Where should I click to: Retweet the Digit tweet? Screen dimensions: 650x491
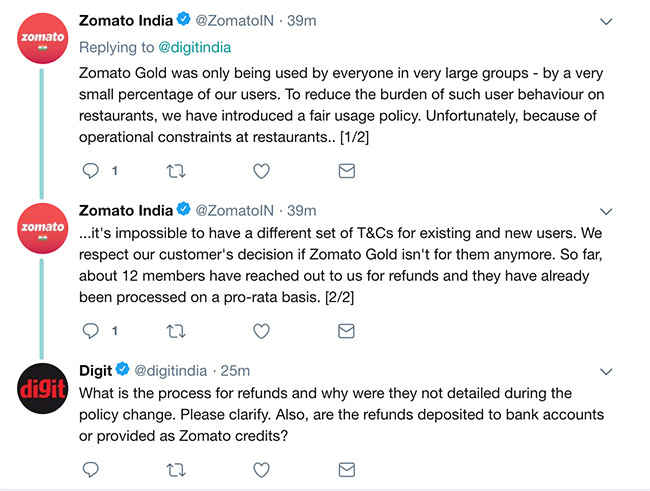tap(176, 470)
